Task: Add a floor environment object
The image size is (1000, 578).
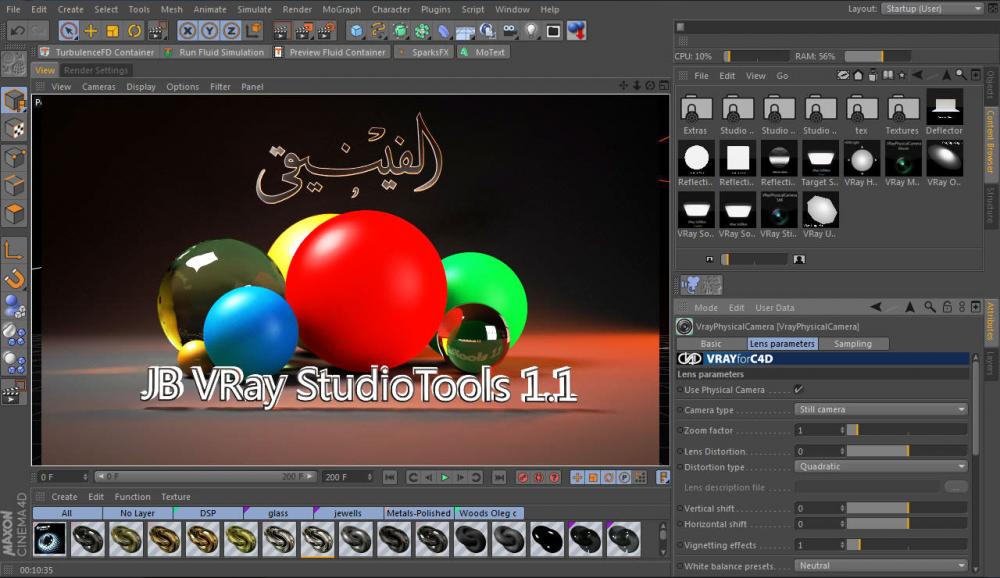Action: 466,31
